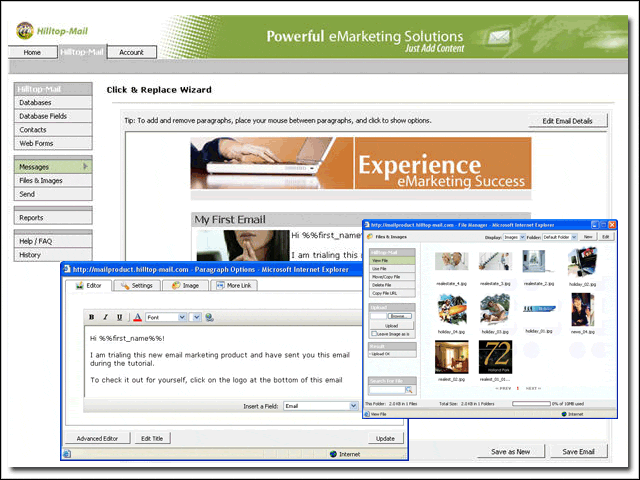
Task: Open the Insert a Field Email dropdown
Action: 321,406
